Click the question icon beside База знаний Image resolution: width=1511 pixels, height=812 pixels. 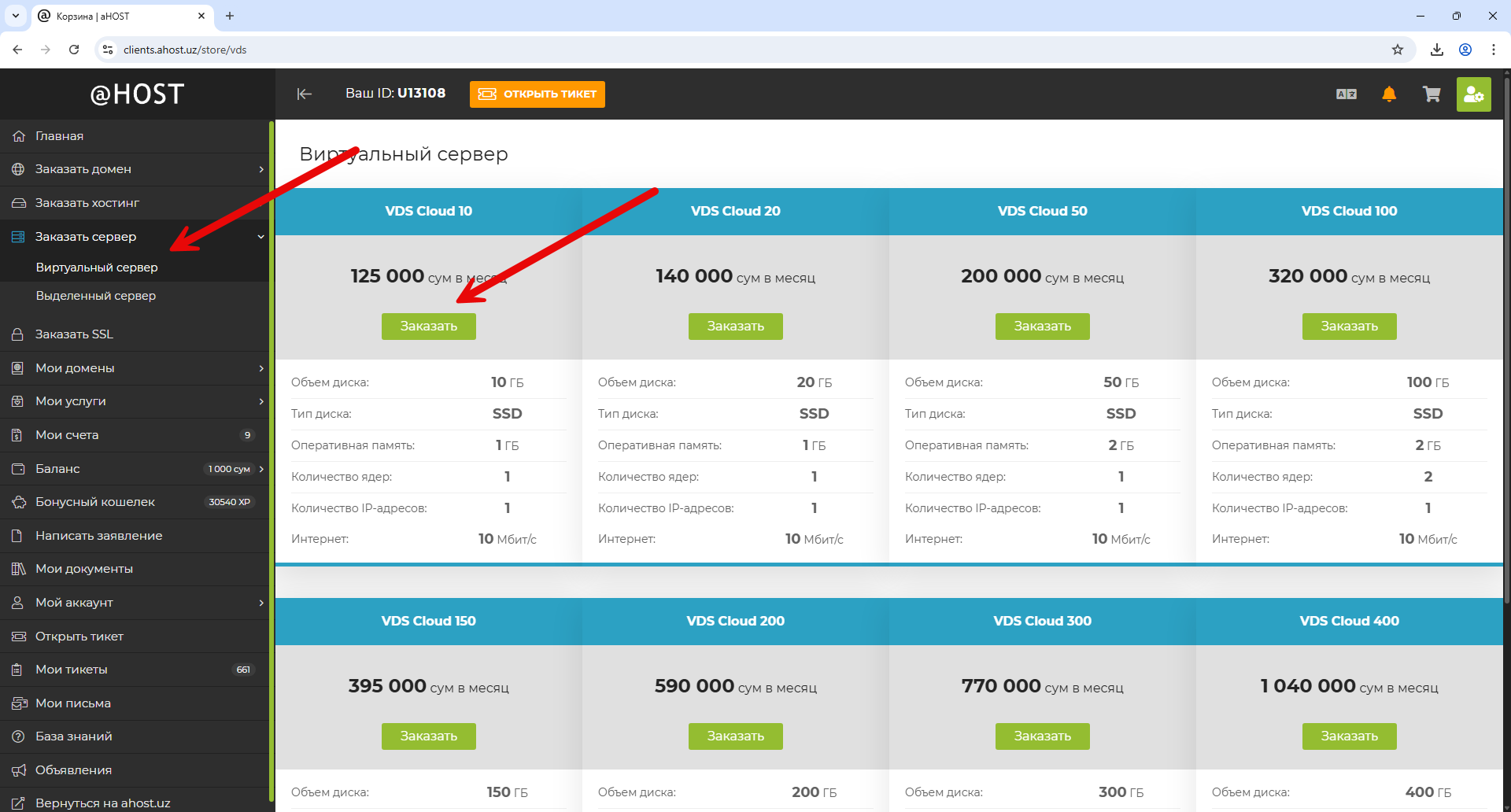[x=18, y=736]
